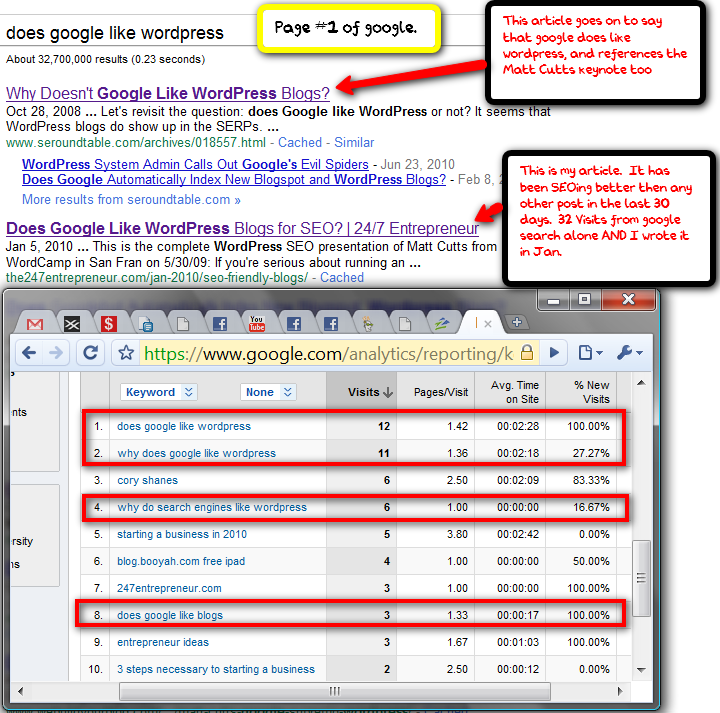Open 'Does Google Automatically Index New Blogspot' link
This screenshot has height=713, width=720.
click(234, 180)
